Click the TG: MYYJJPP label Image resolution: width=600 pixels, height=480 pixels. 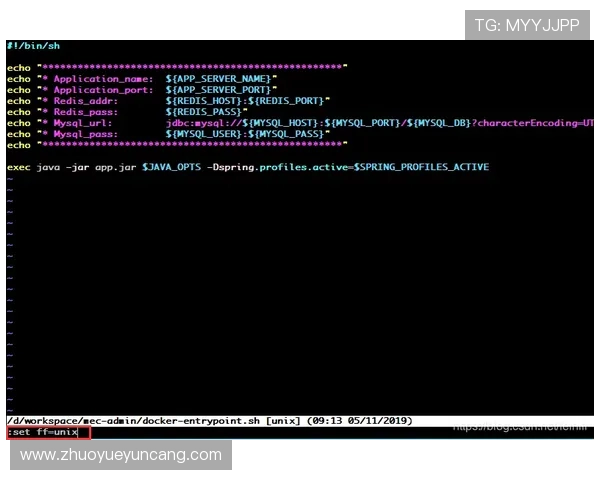[527, 25]
